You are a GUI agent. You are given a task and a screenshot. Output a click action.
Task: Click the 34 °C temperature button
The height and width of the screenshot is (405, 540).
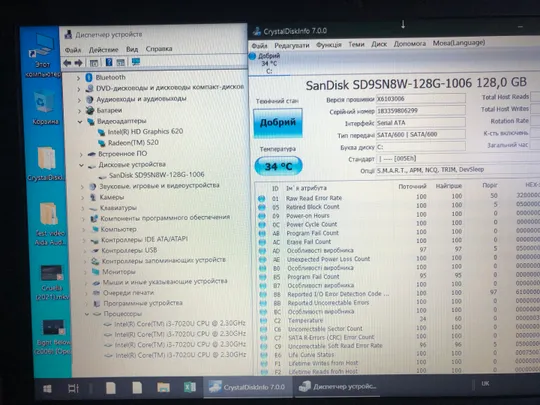(x=278, y=166)
